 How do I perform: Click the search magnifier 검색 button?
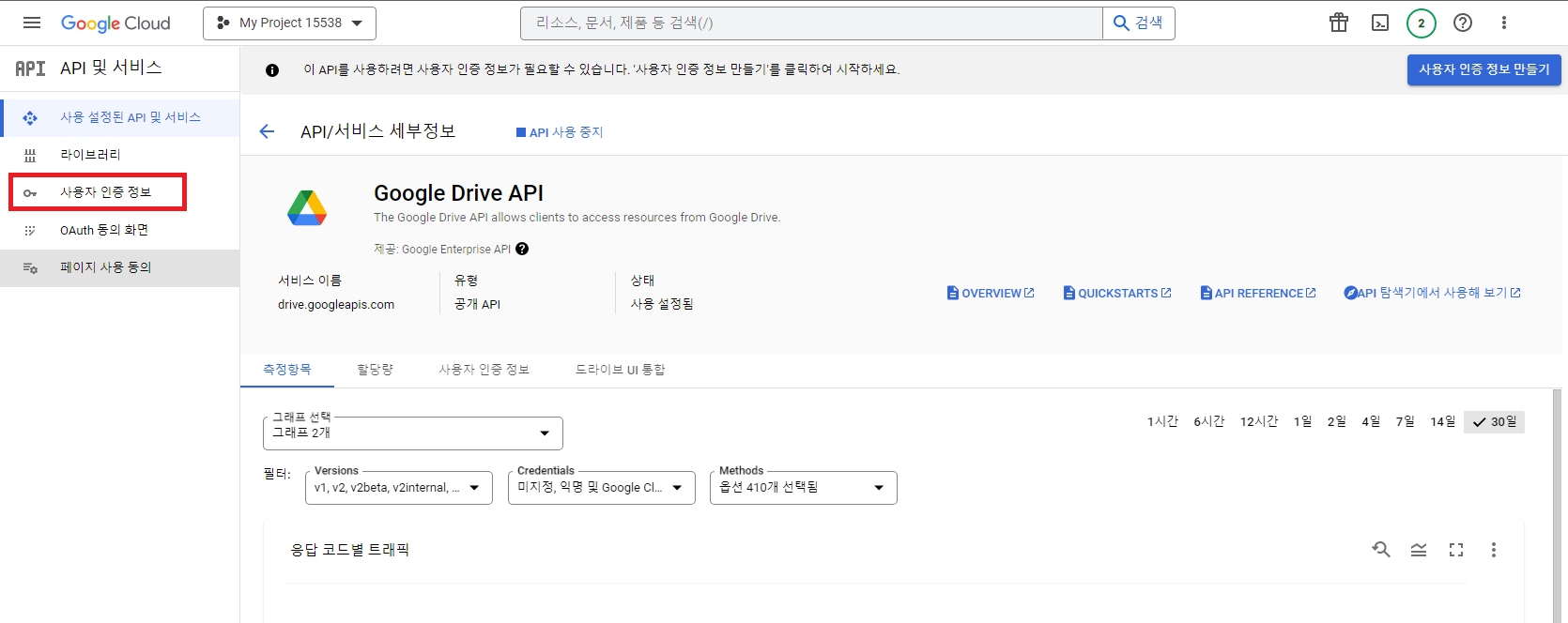pyautogui.click(x=1138, y=23)
